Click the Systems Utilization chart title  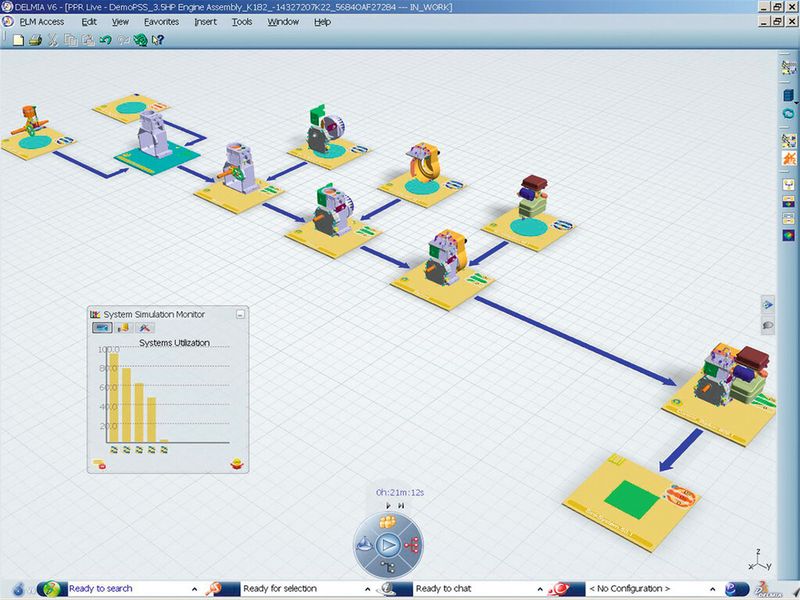(174, 343)
